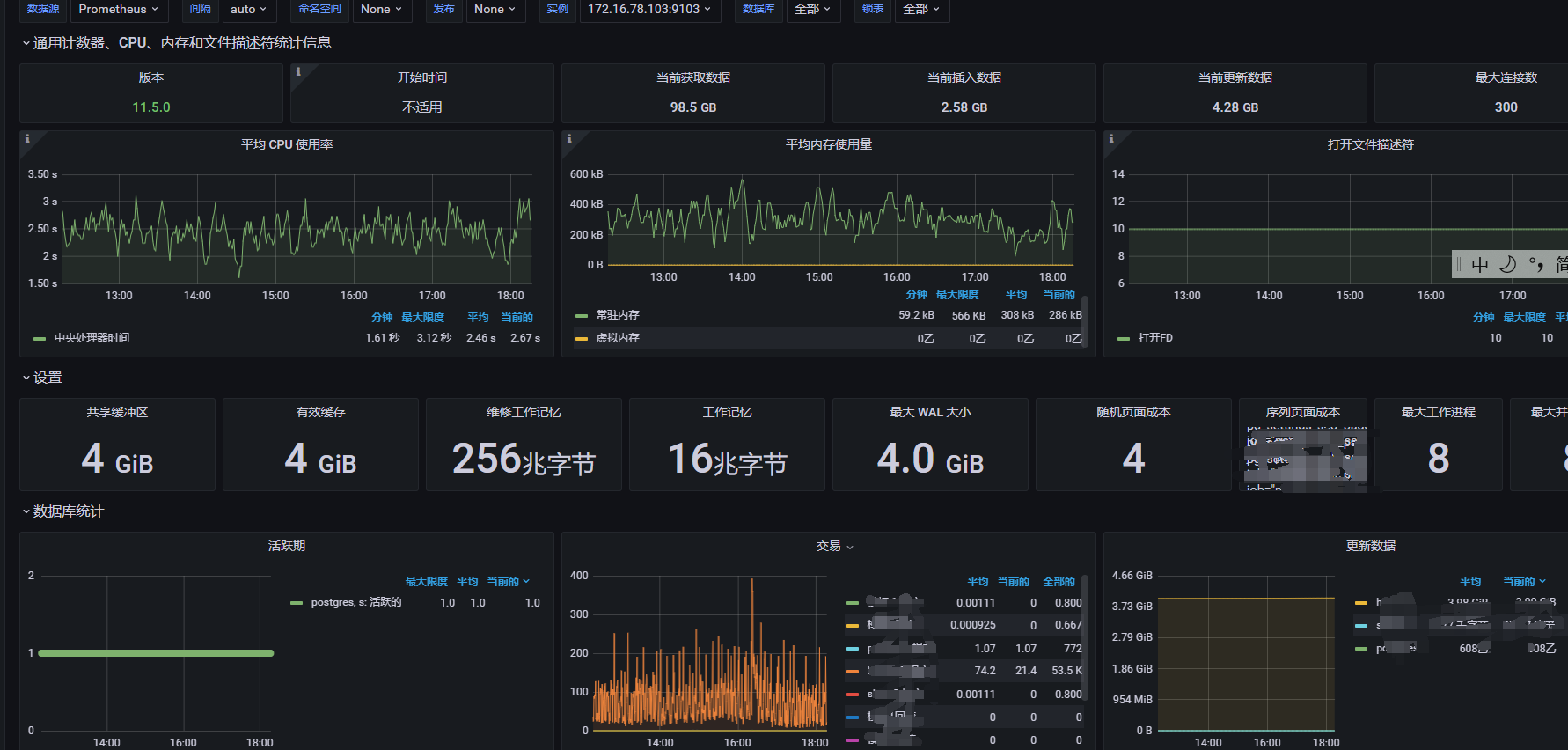The height and width of the screenshot is (750, 1568).
Task: Click the 256兆字节 value
Action: [524, 460]
